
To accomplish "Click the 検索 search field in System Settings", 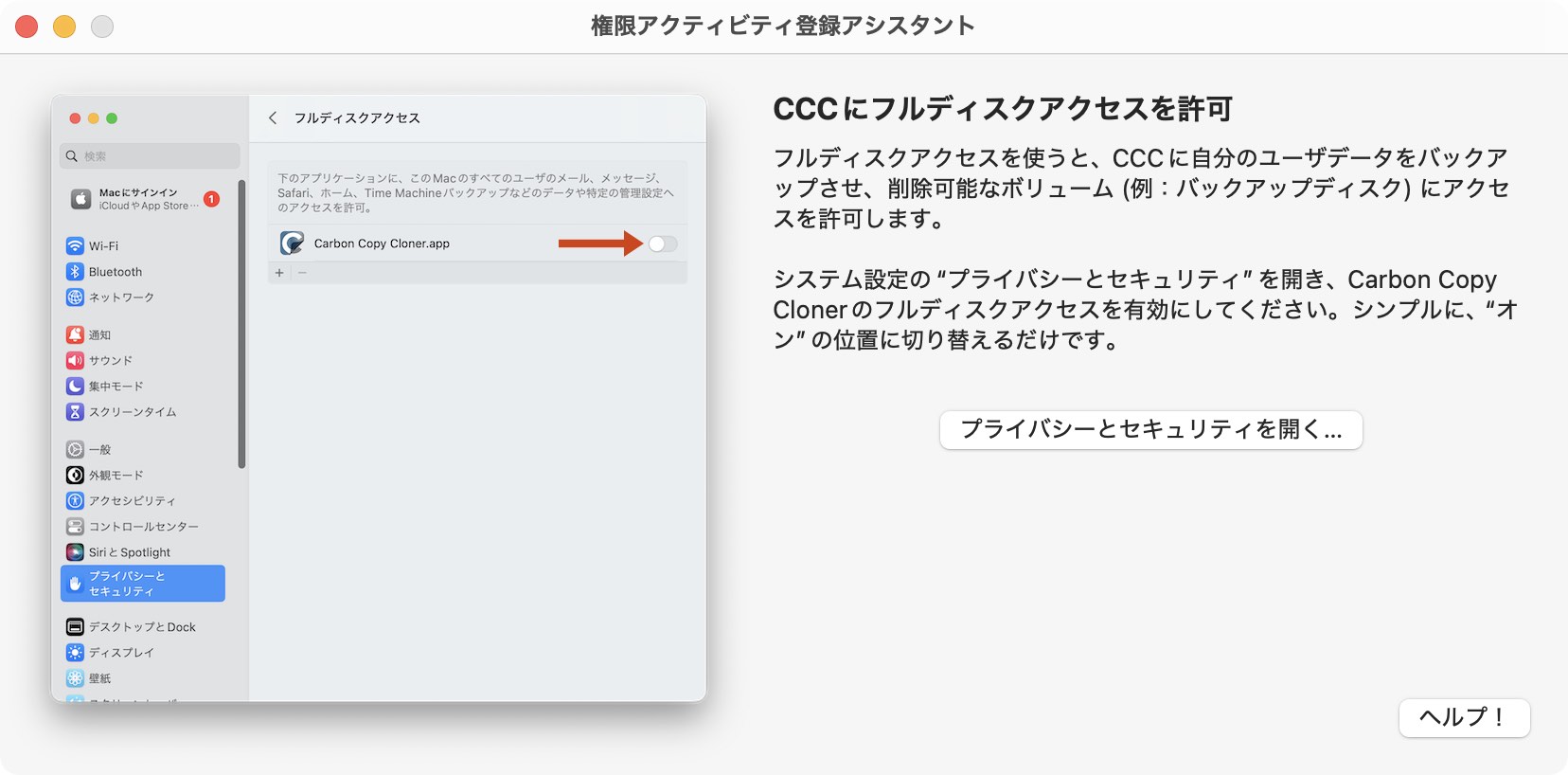I will point(150,156).
